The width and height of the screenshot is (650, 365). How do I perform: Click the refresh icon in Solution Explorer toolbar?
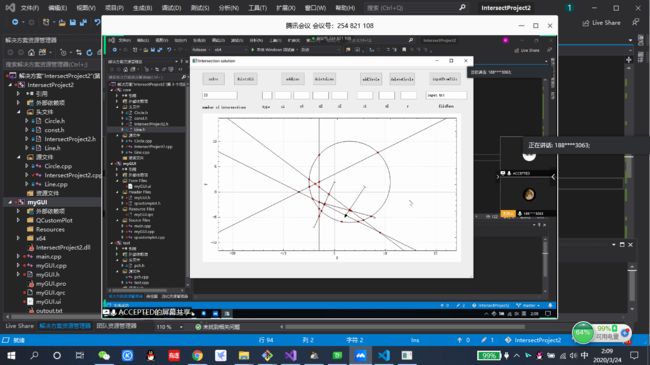[x=89, y=53]
